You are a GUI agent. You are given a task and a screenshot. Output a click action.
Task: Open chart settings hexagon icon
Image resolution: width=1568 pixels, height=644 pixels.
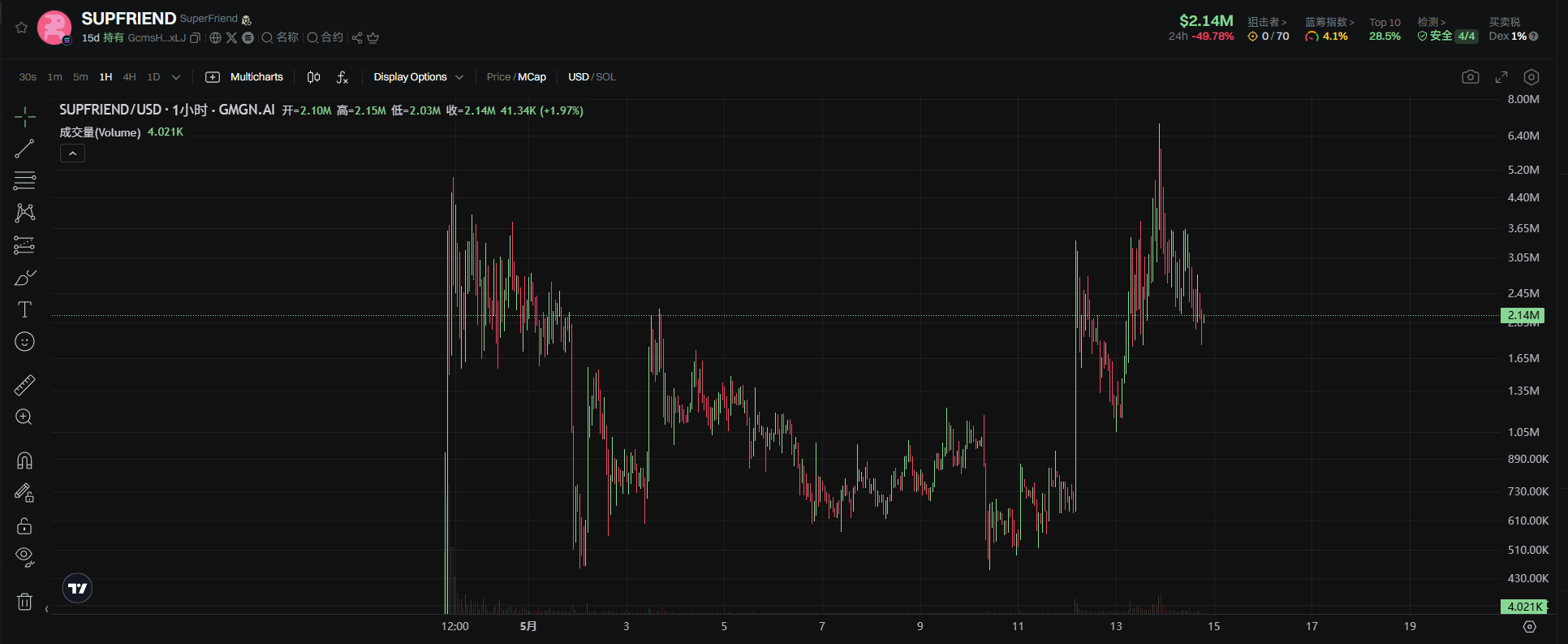[1531, 77]
